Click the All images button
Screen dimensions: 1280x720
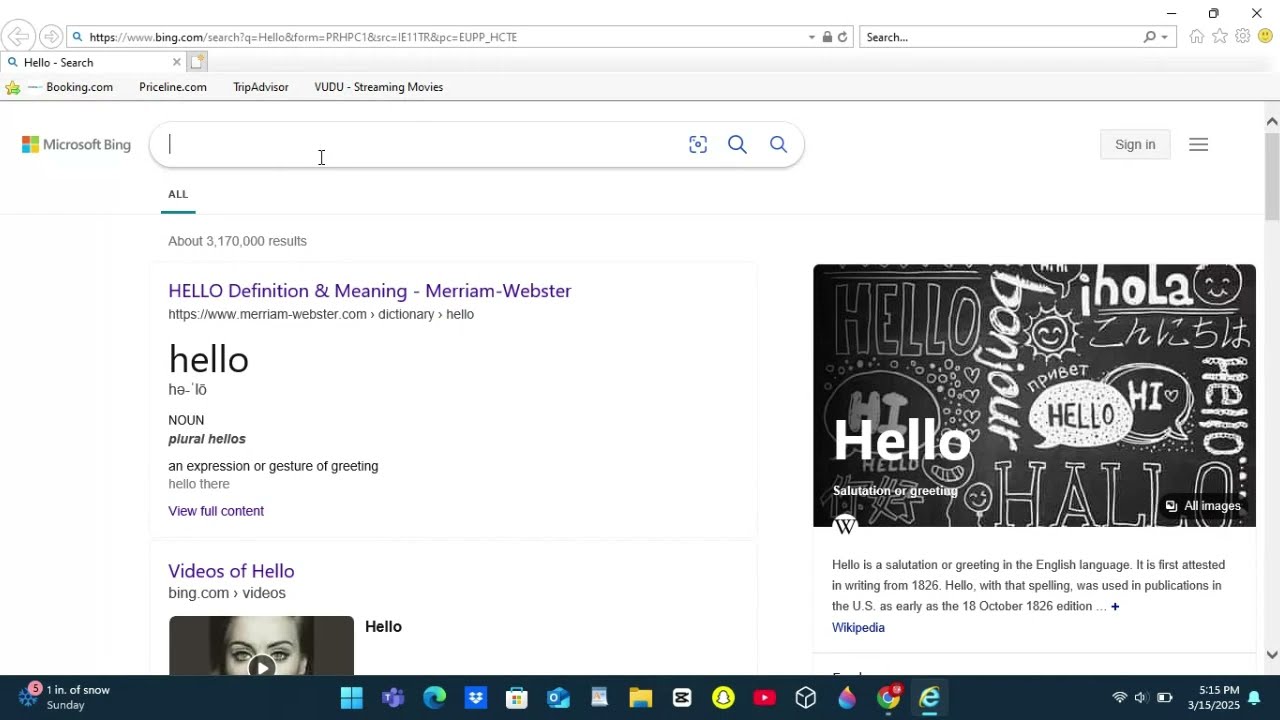coord(1203,506)
